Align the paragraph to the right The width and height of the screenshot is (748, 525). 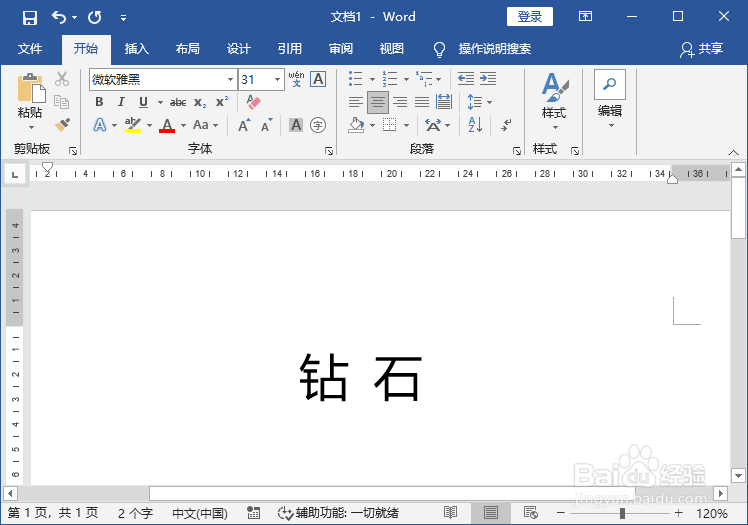400,102
